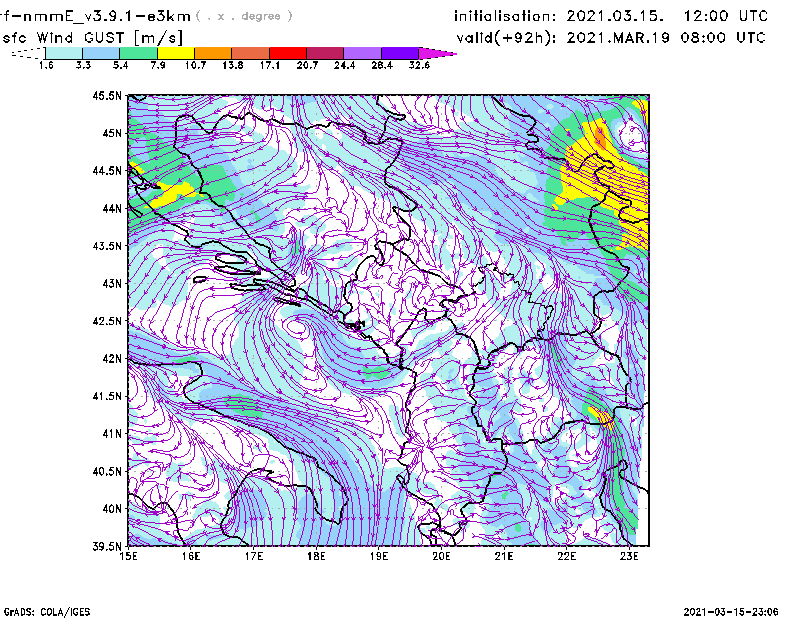This screenshot has height=618, width=800.
Task: Click the orange 10.7–13.8 legend swatch
Action: pos(213,53)
